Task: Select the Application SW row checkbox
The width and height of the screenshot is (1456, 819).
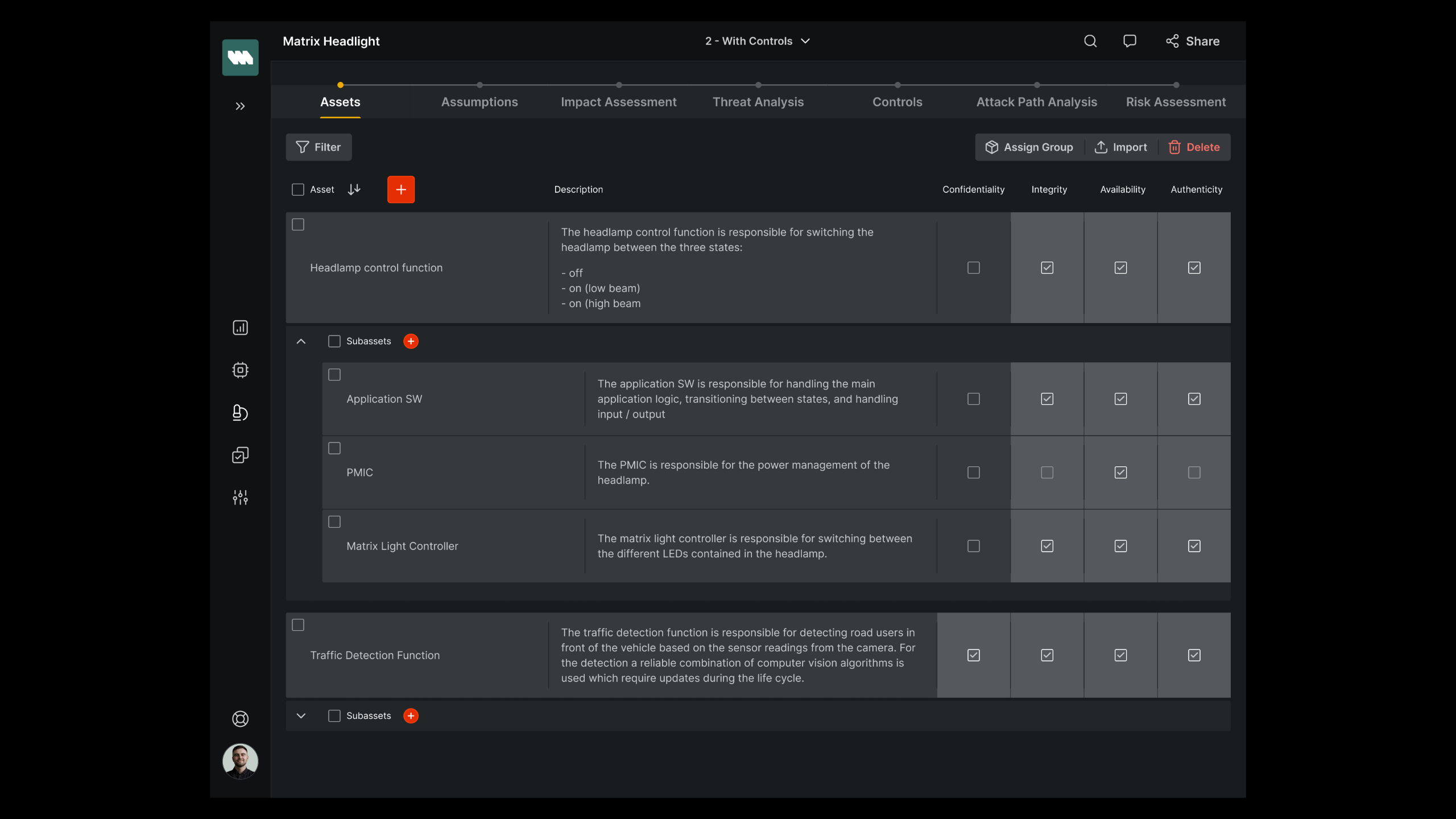Action: click(334, 375)
